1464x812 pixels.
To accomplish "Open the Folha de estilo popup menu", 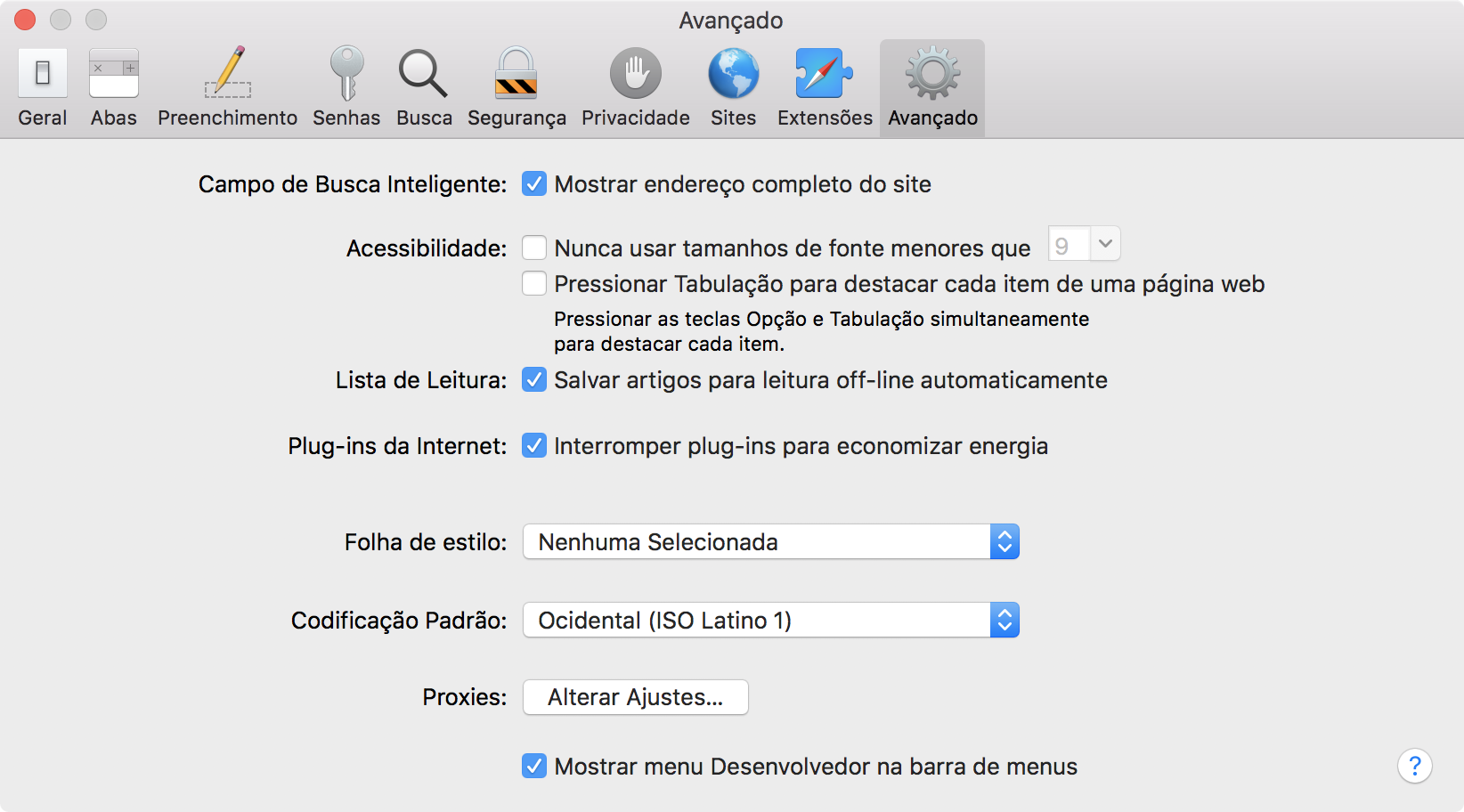I will (x=771, y=541).
